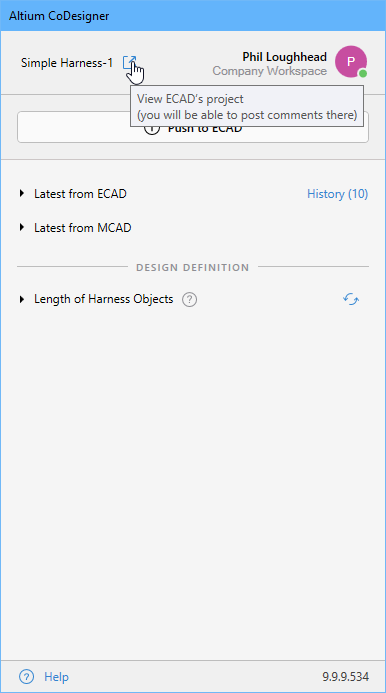Select the Length of Harness Objects label
The width and height of the screenshot is (386, 693).
(103, 299)
